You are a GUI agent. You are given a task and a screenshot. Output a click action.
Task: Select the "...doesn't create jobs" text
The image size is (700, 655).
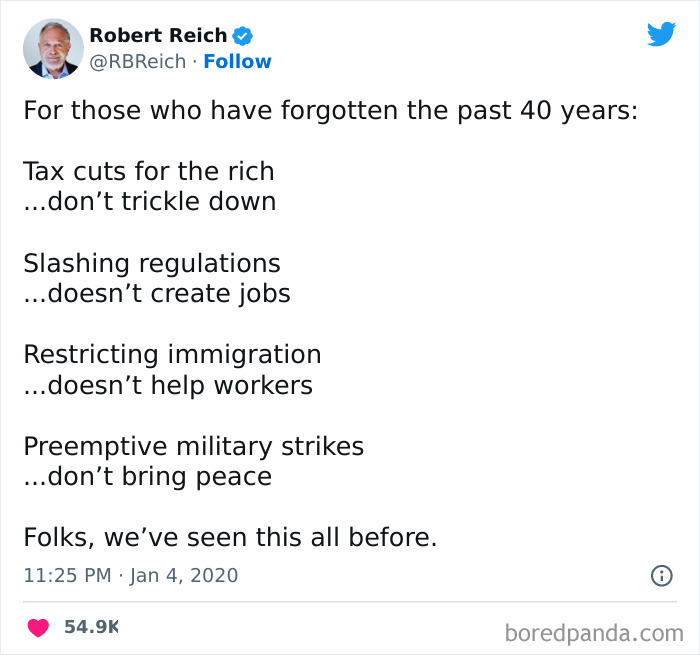coord(156,293)
